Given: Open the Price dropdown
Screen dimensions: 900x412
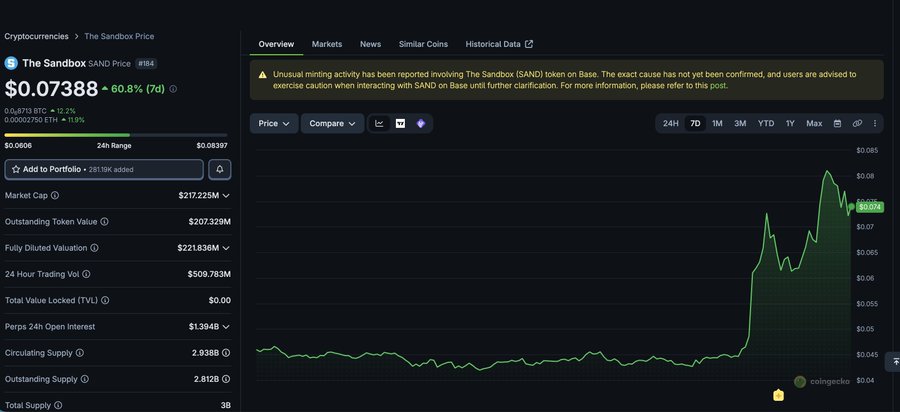Looking at the screenshot, I should pyautogui.click(x=274, y=123).
